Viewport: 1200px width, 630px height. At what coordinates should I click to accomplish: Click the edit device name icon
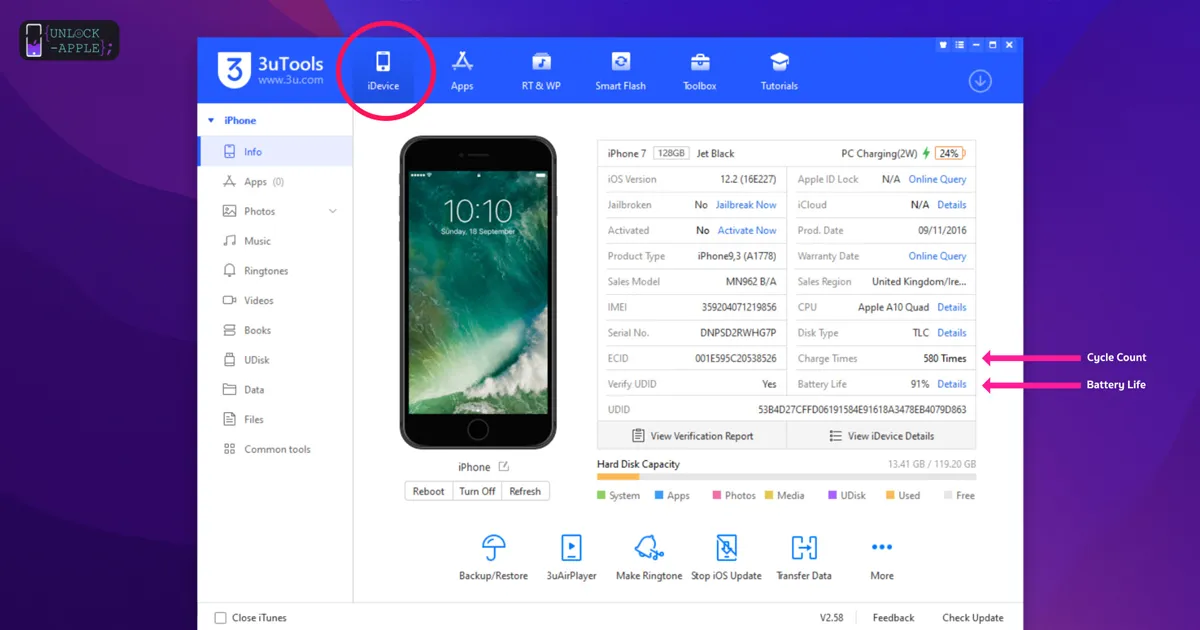click(504, 467)
